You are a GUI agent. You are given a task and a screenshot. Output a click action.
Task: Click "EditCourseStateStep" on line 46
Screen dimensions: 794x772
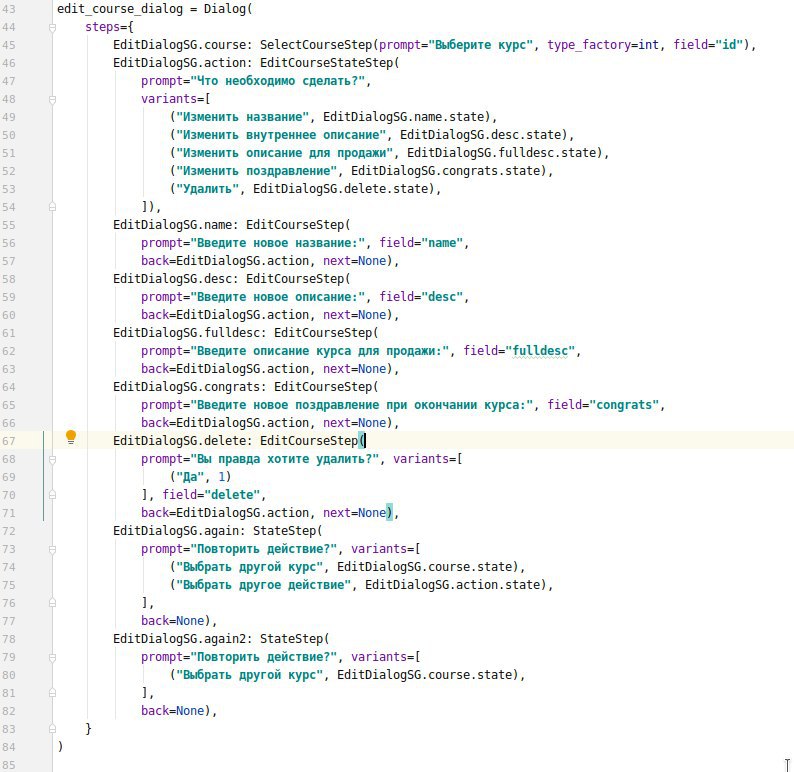point(327,63)
